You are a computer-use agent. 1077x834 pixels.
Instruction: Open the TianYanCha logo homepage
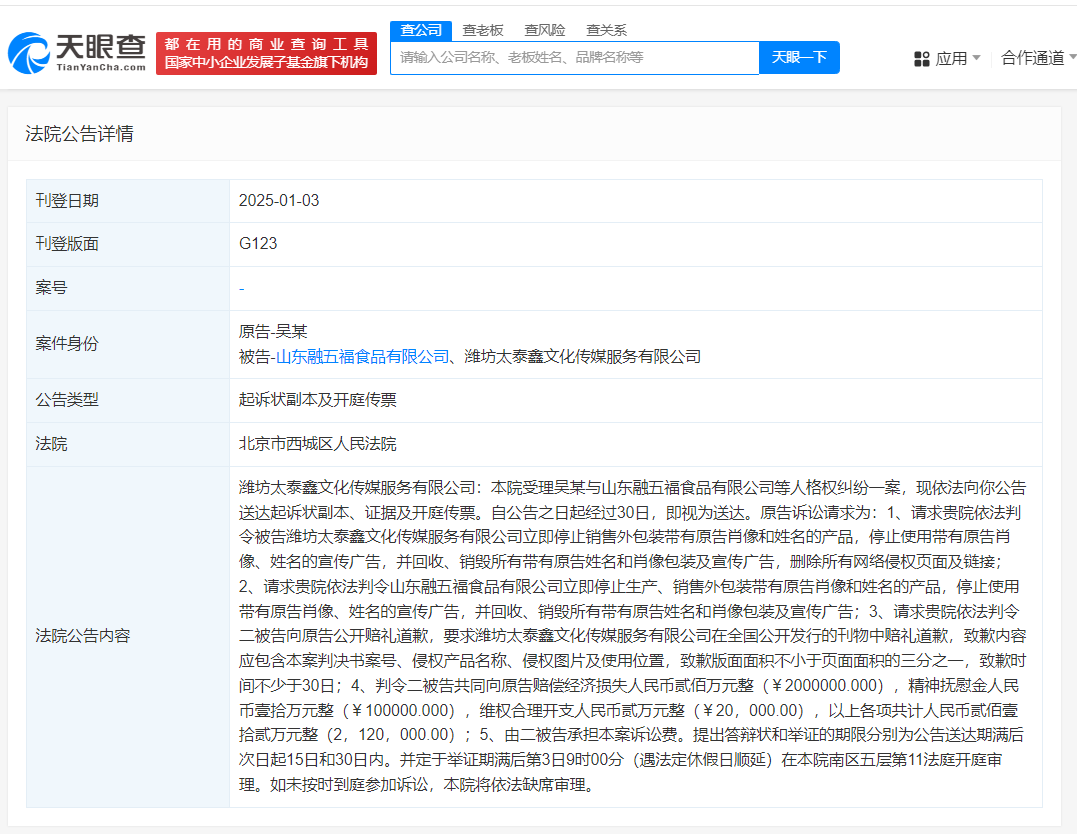pyautogui.click(x=77, y=53)
